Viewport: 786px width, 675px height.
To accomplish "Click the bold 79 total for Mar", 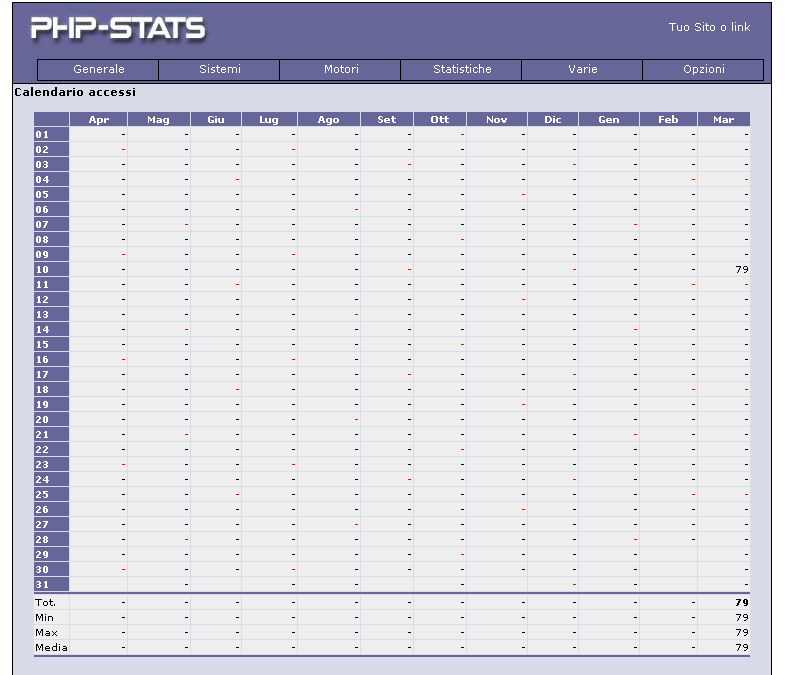I will pos(741,603).
